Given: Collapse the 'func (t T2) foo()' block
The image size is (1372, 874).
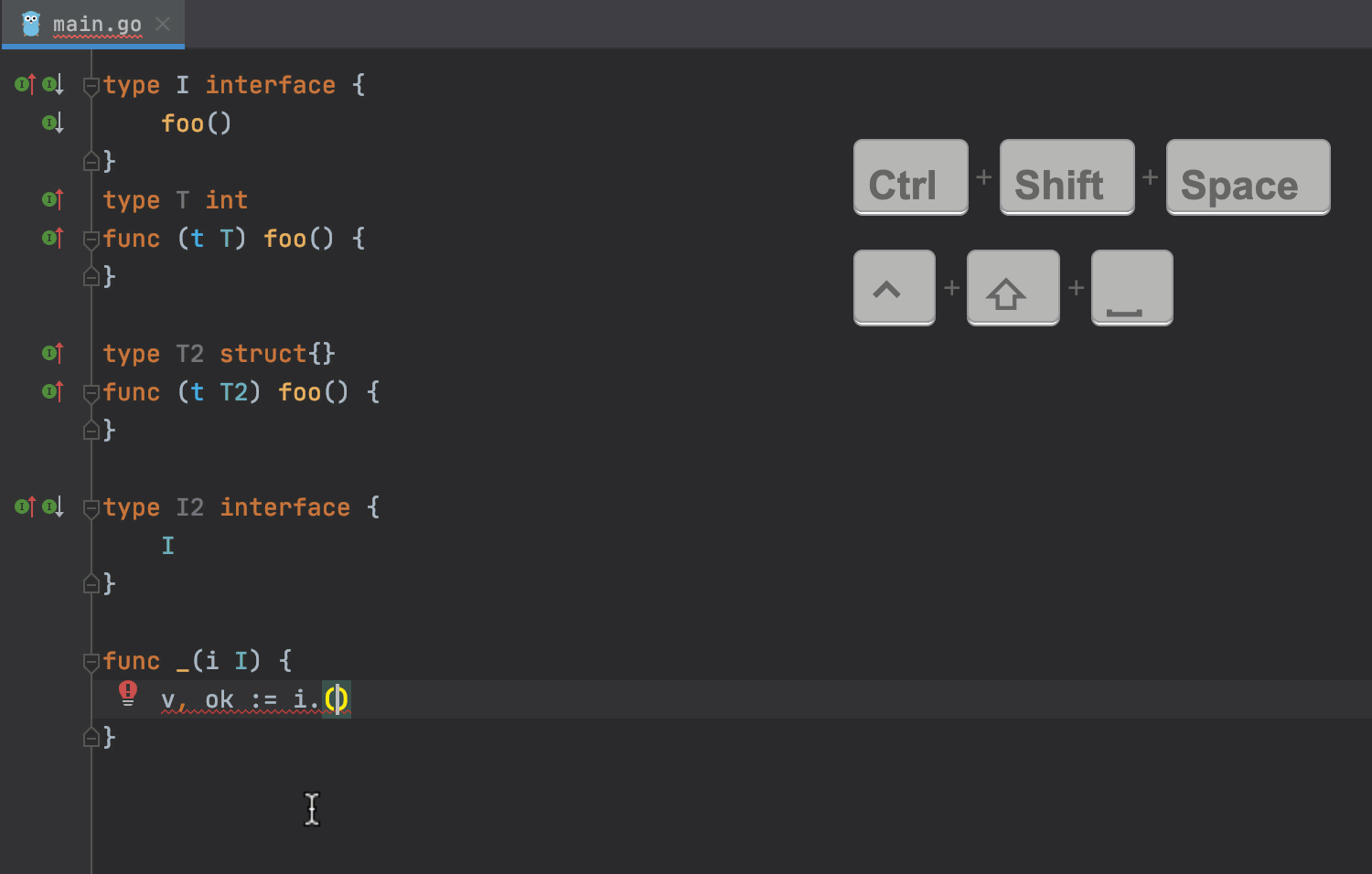Looking at the screenshot, I should pos(91,393).
